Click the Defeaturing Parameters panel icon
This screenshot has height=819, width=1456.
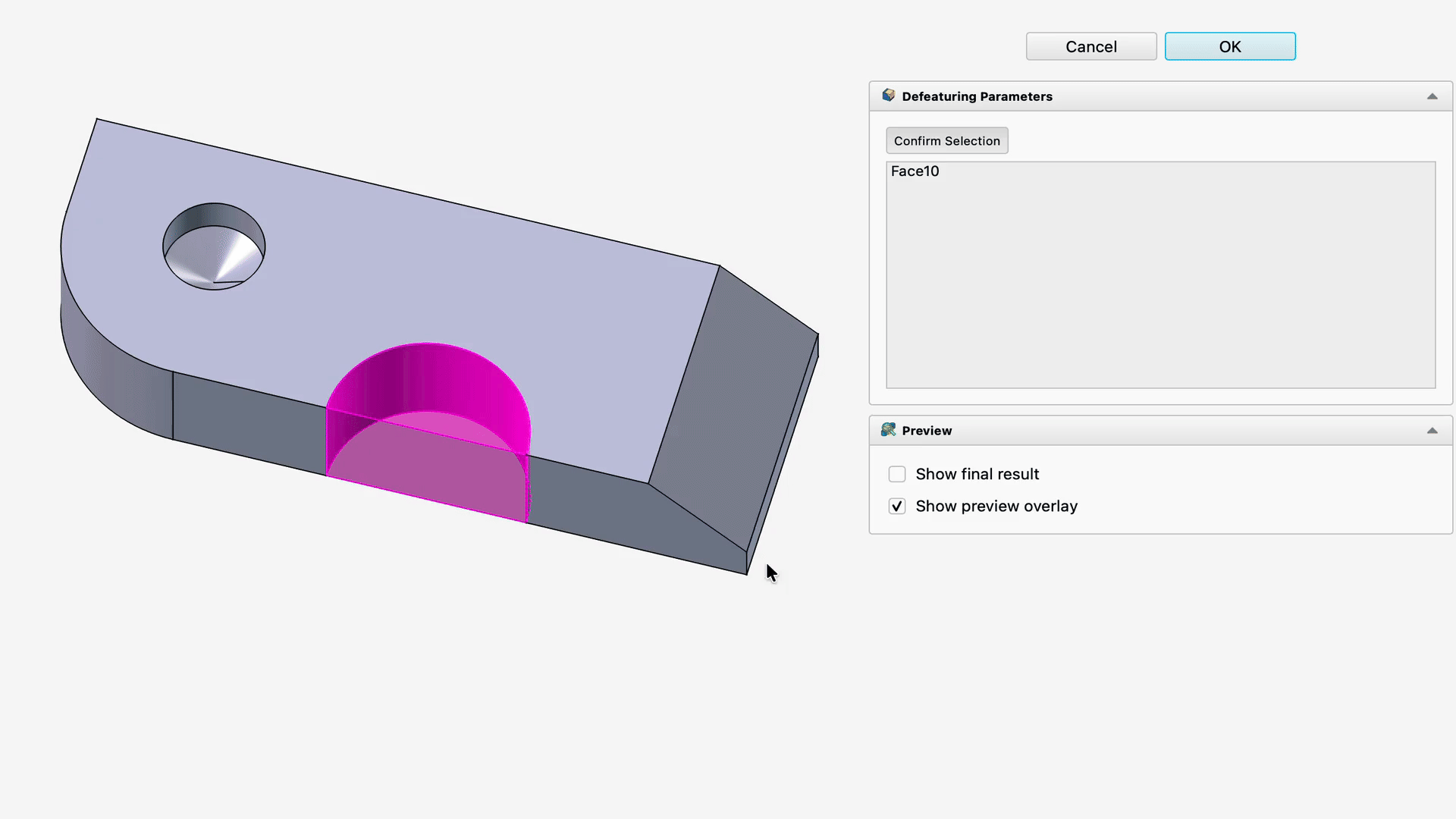(889, 96)
